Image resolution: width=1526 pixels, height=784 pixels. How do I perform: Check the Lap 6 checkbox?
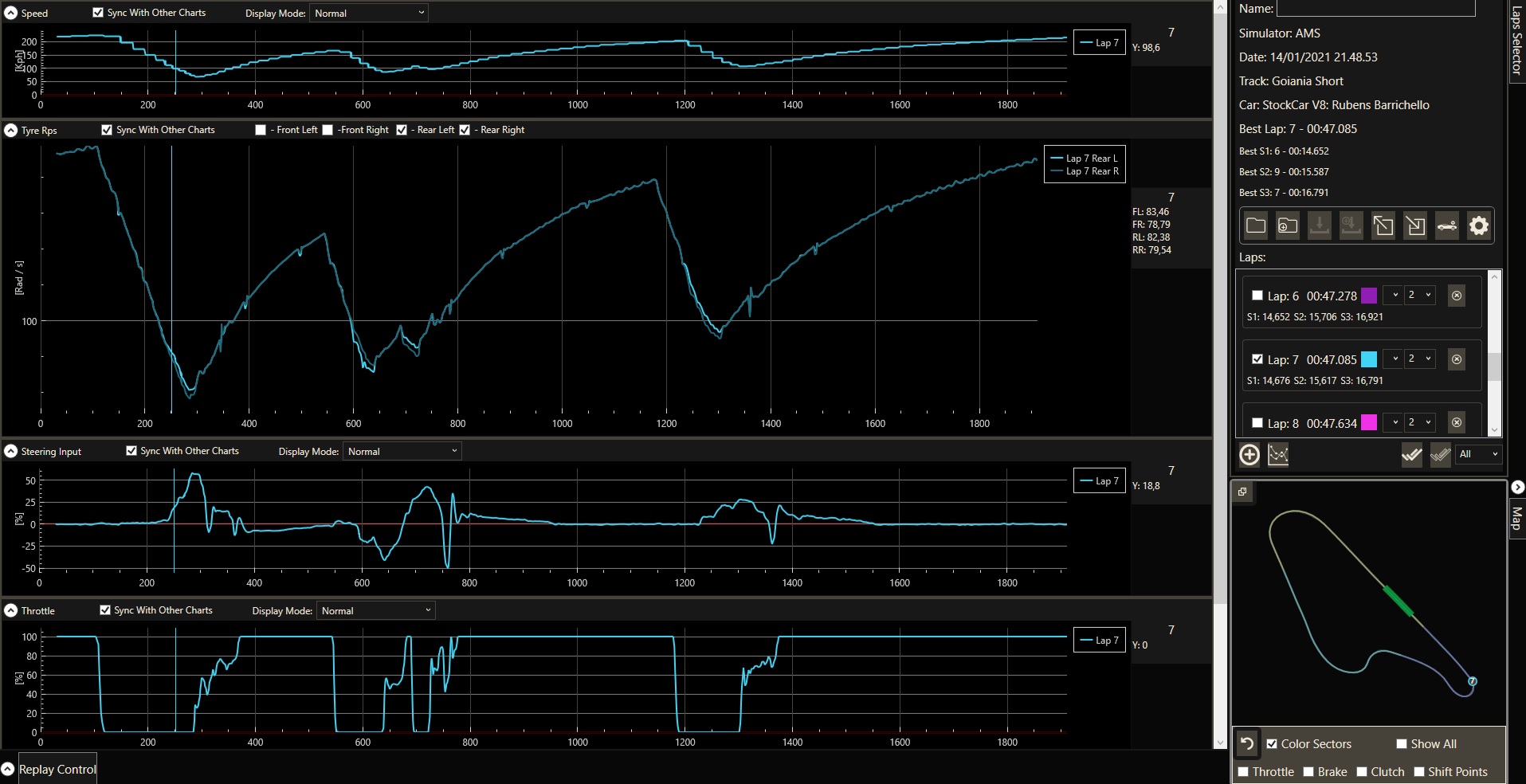pos(1257,296)
